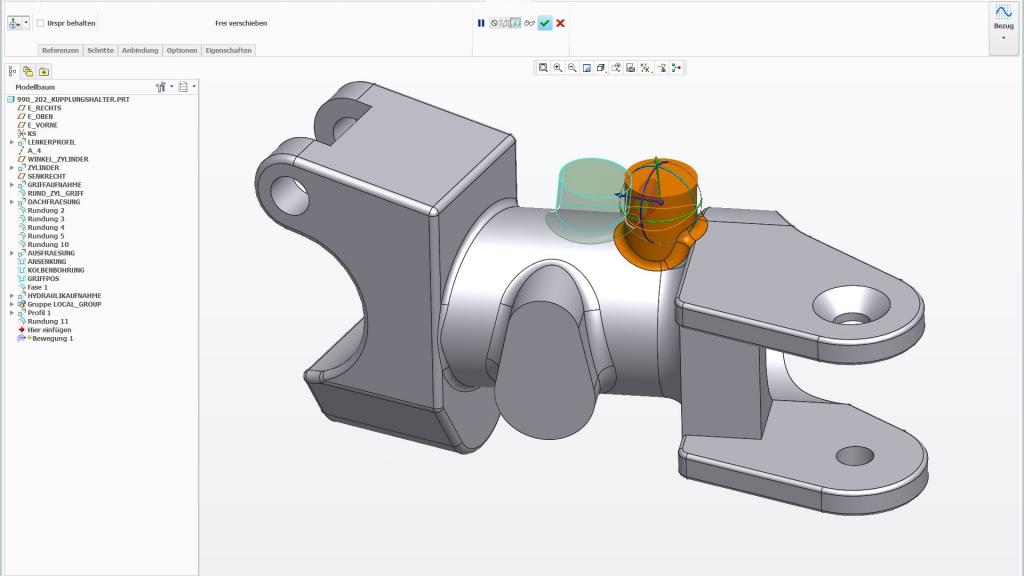The image size is (1024, 576).
Task: Click the green checkmark to accept the move
Action: coord(544,23)
